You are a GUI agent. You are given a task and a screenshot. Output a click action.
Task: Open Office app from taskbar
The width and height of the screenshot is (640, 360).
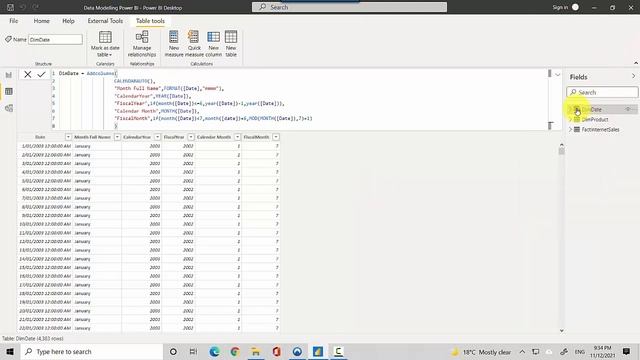coord(276,351)
